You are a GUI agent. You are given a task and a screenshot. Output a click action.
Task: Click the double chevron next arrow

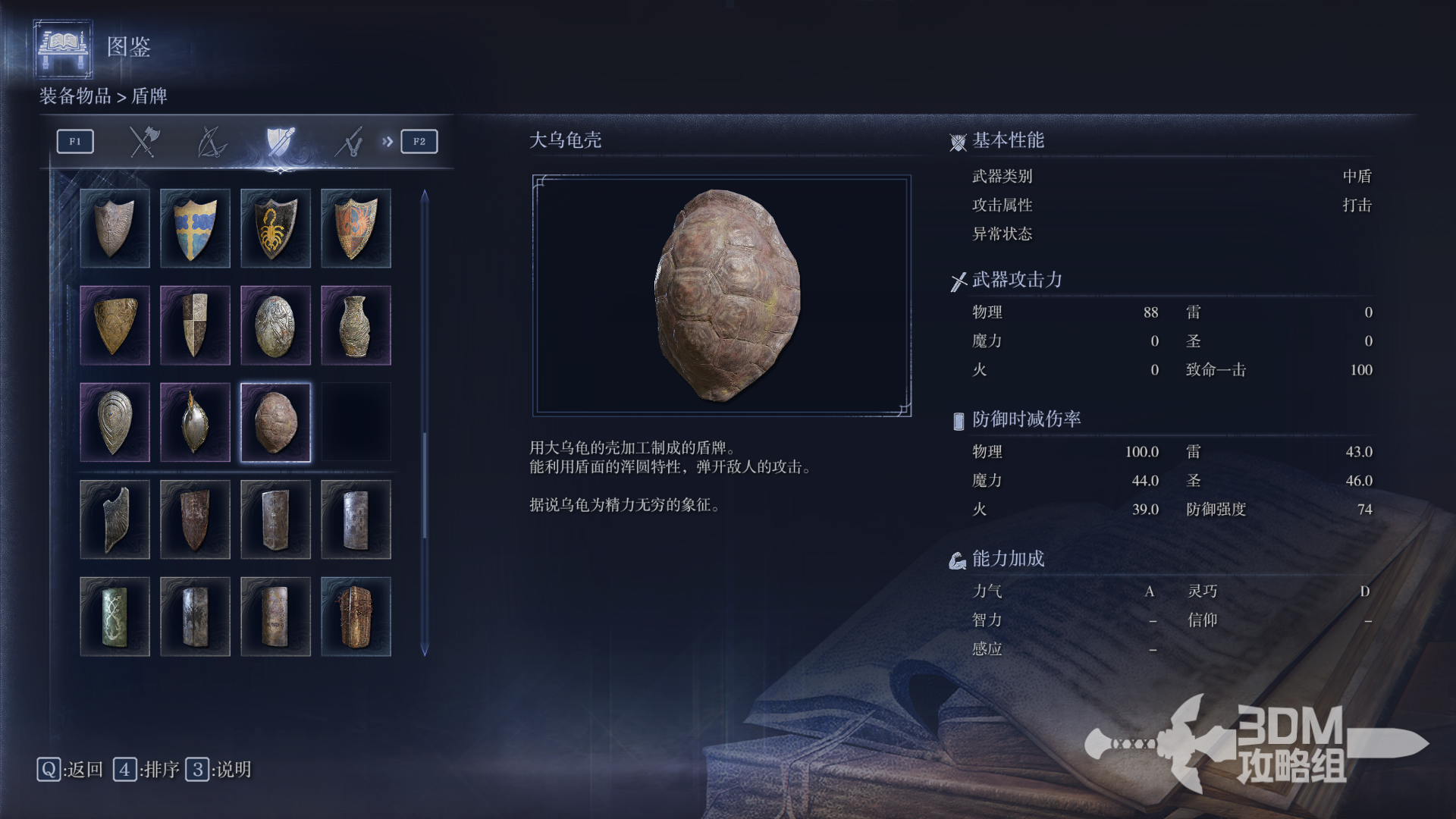point(388,142)
